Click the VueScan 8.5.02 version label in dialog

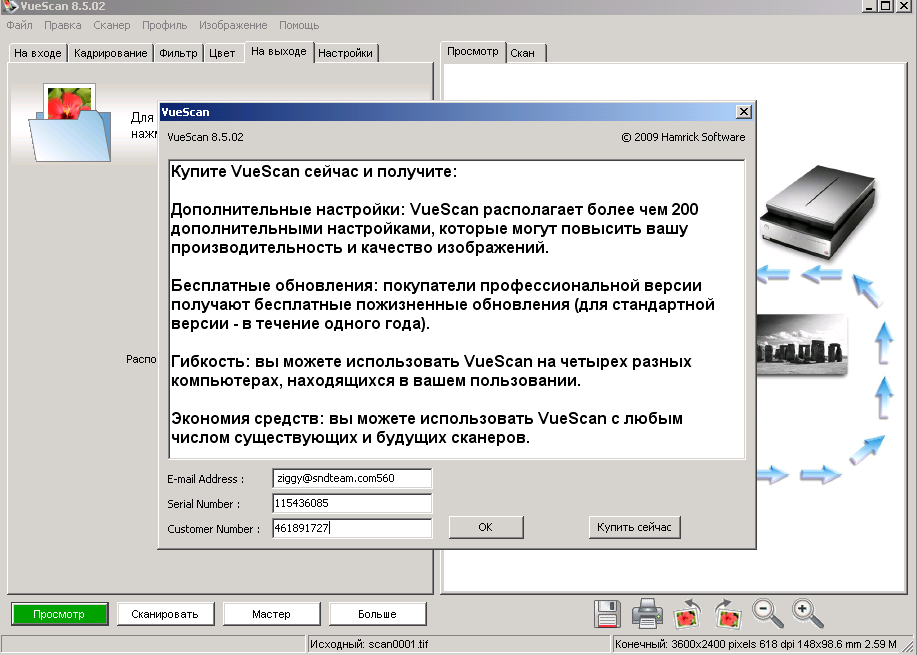pyautogui.click(x=205, y=137)
